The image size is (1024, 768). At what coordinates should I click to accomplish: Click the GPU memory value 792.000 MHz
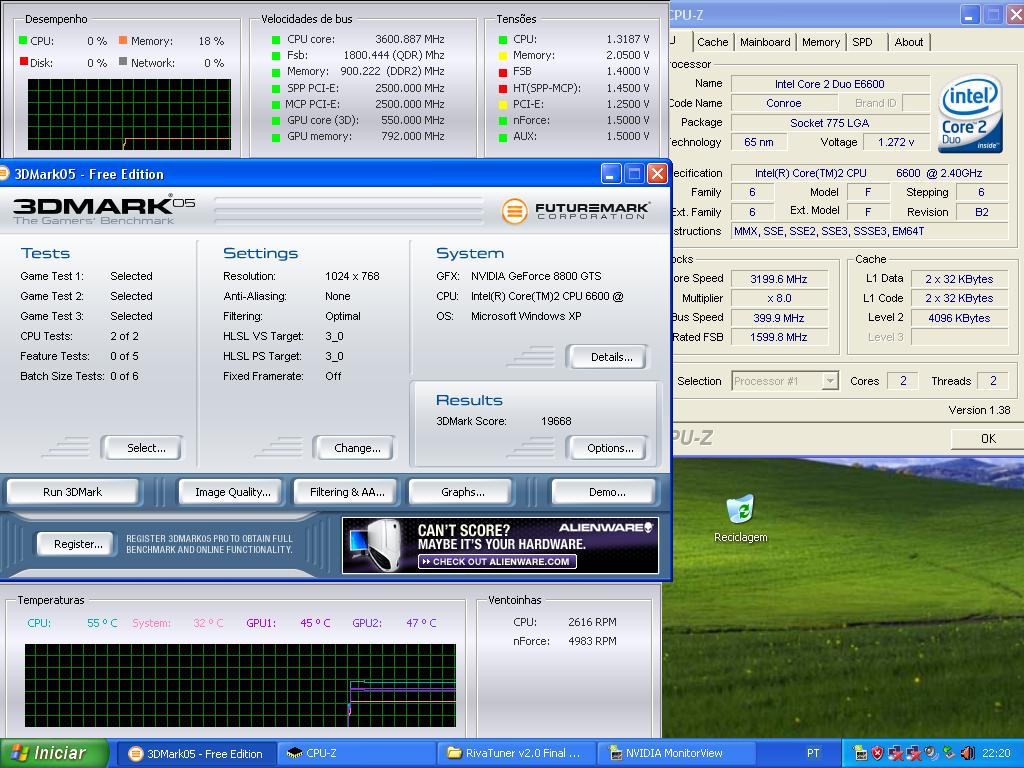(x=413, y=136)
